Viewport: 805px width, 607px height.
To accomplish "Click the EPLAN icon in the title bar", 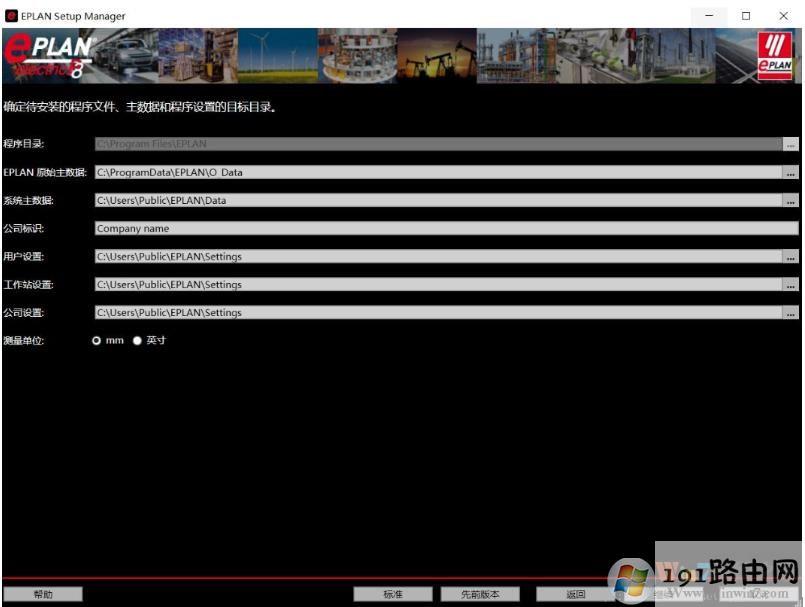I will pyautogui.click(x=12, y=16).
